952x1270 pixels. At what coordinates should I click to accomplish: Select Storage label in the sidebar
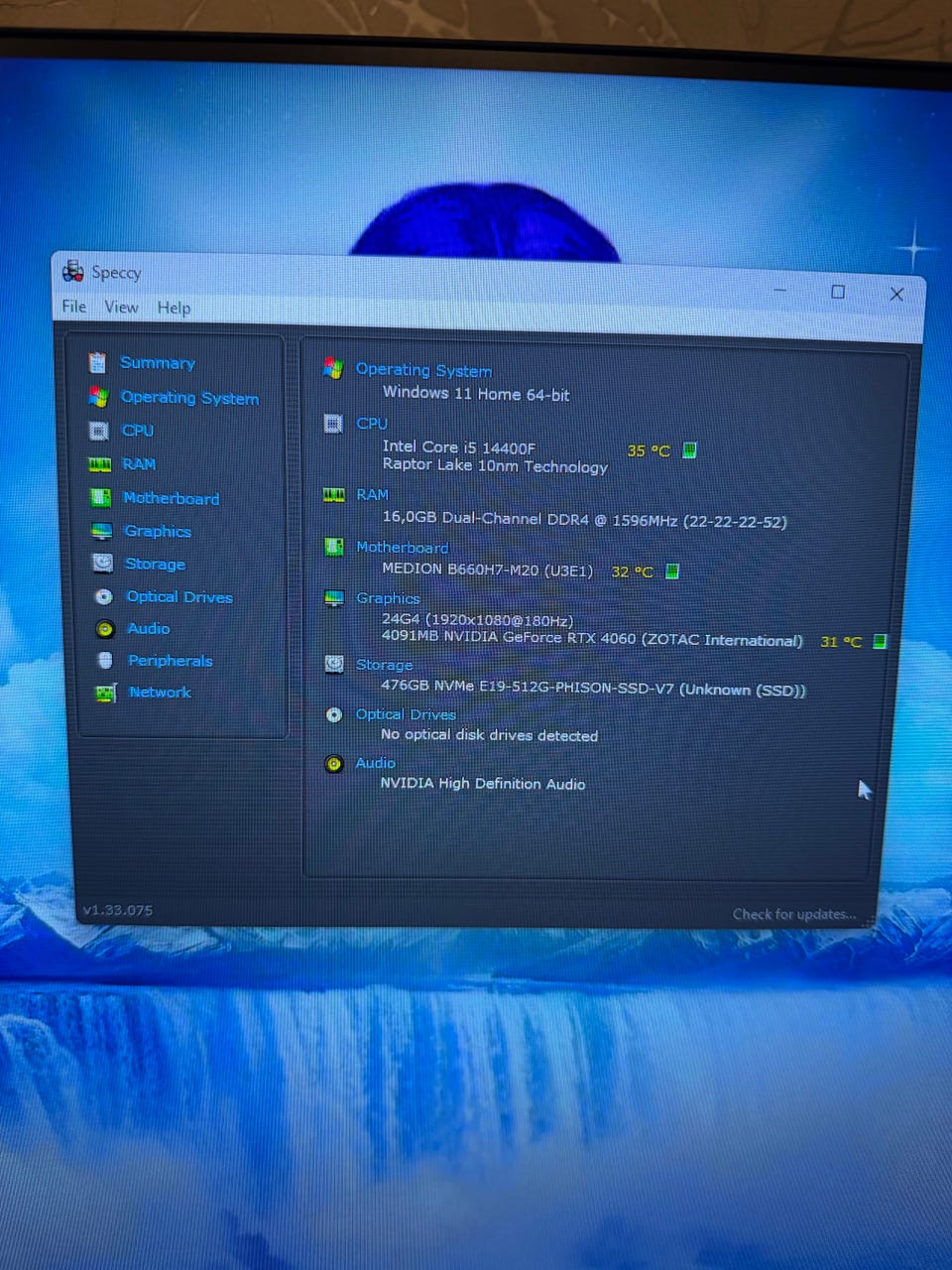(x=155, y=565)
